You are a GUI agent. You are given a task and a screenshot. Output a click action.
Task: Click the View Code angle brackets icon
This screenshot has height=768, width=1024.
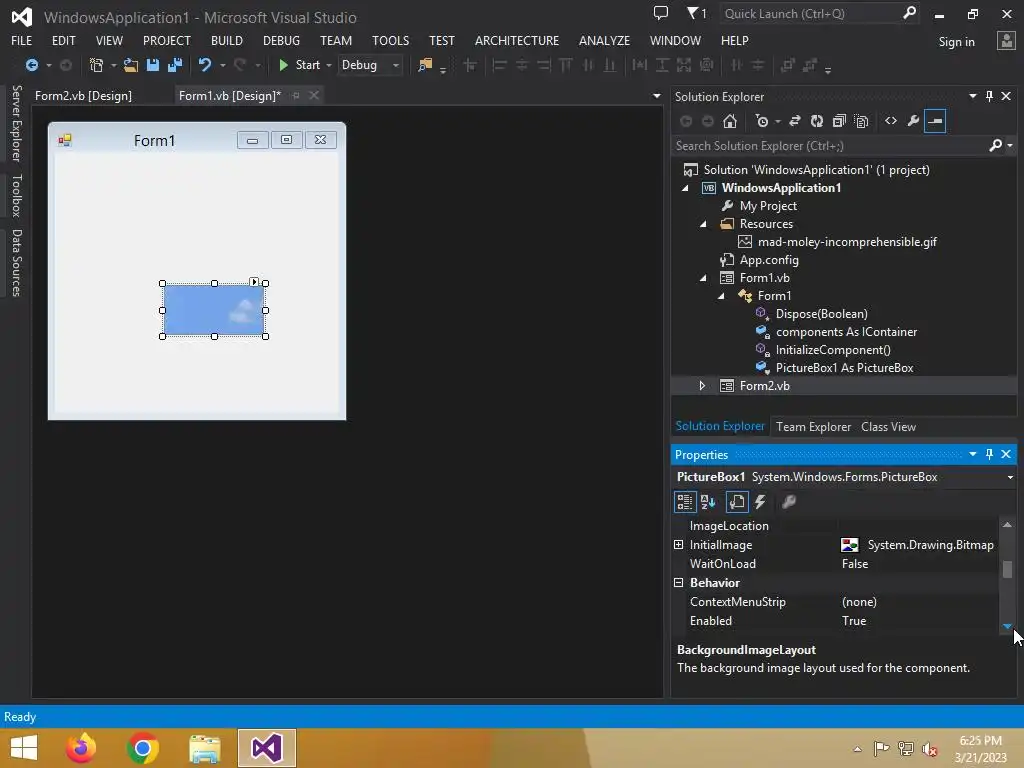(891, 121)
